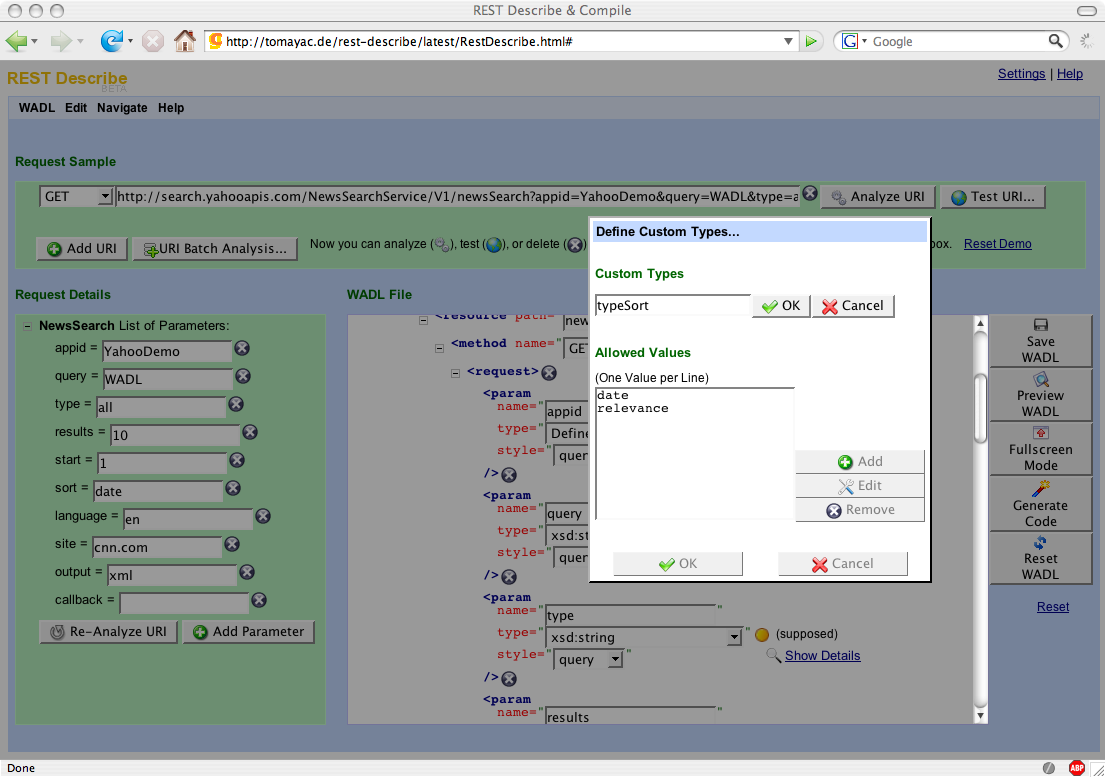
Task: Click the green Go arrow next to the address bar
Action: (x=811, y=42)
